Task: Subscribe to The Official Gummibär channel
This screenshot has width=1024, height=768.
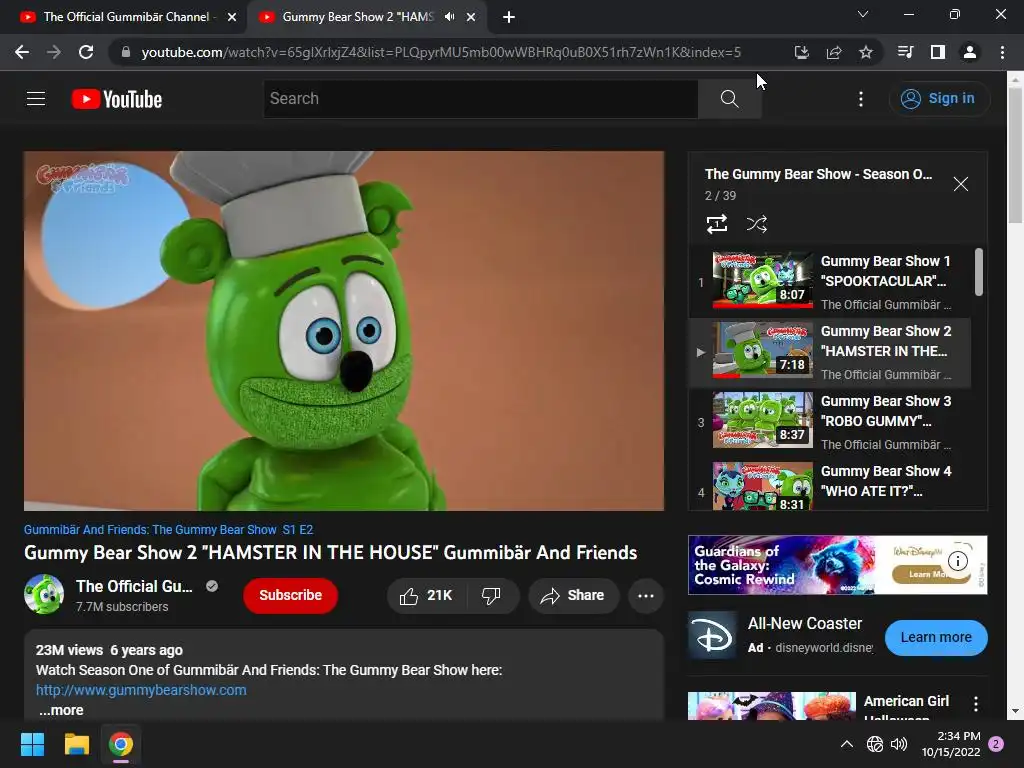Action: 291,596
